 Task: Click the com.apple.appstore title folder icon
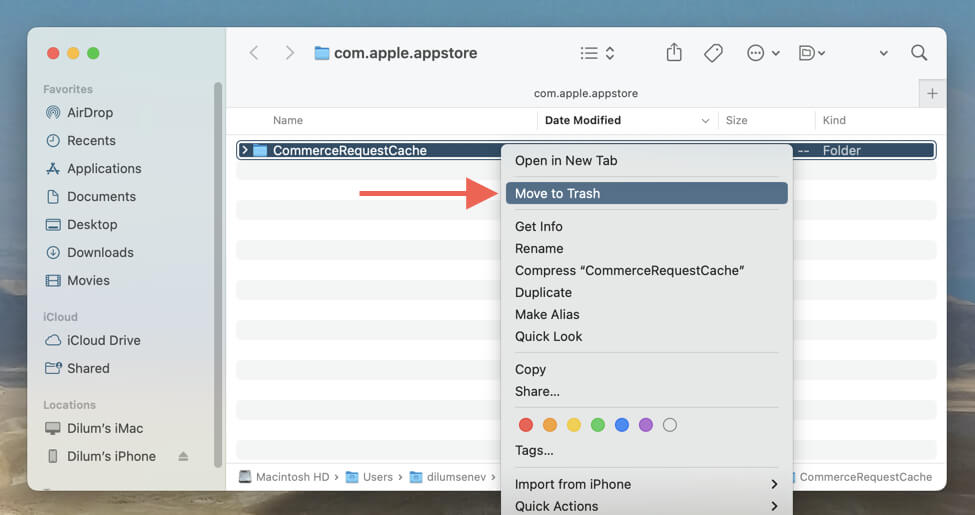pos(321,53)
